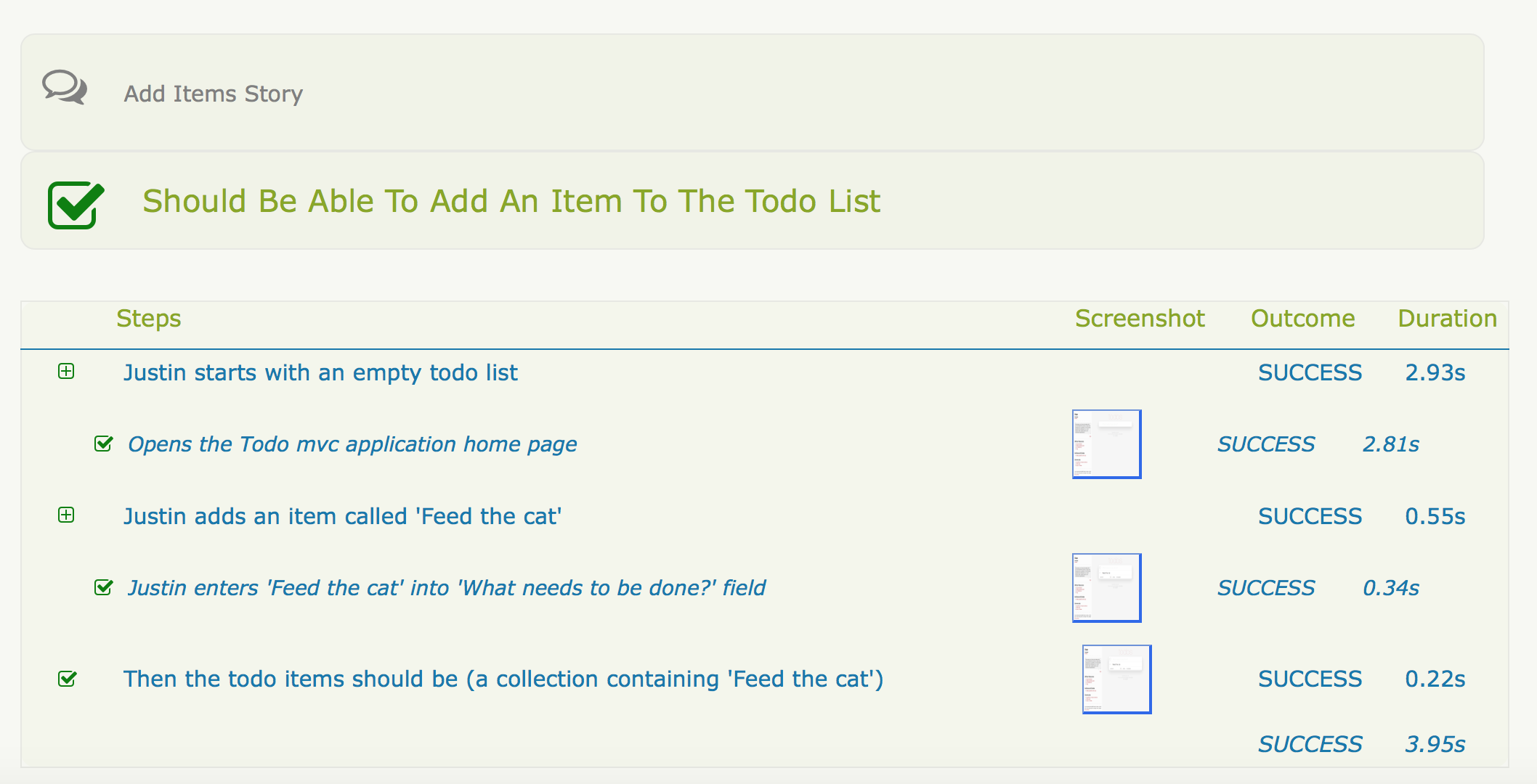1537x784 pixels.
Task: Click the screenshot thumbnail for Opens Todo page
Action: (x=1107, y=443)
